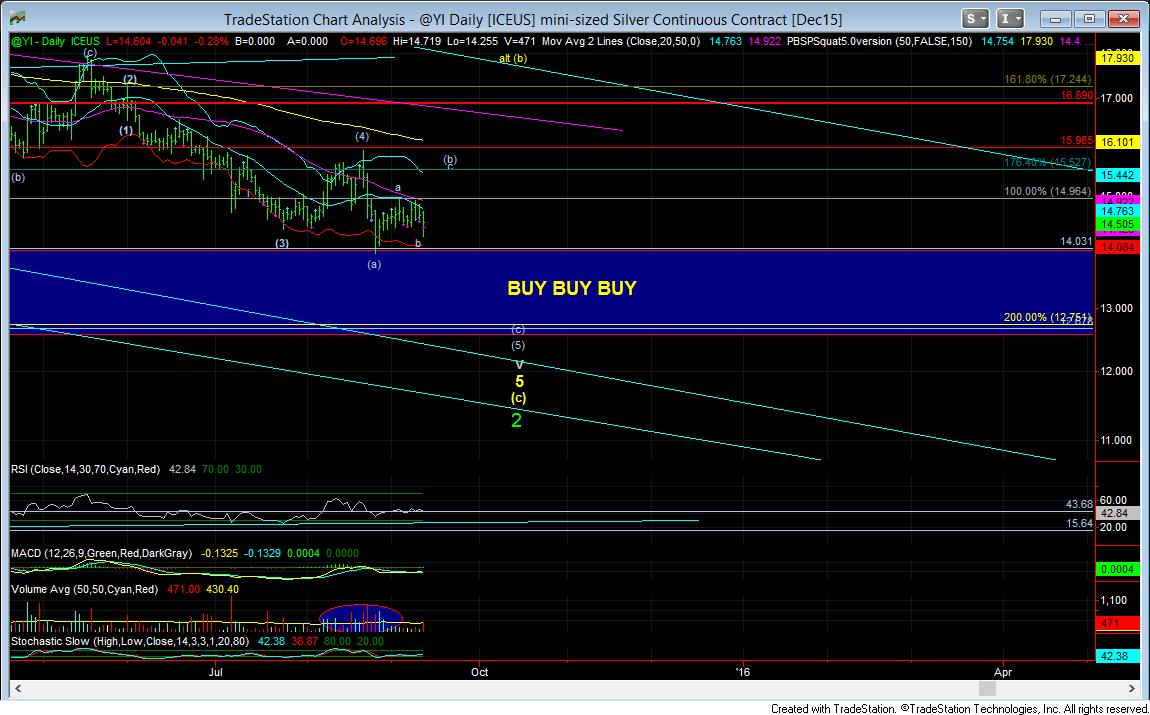Click the Oct date label on time axis
This screenshot has height=715, width=1150.
click(480, 672)
